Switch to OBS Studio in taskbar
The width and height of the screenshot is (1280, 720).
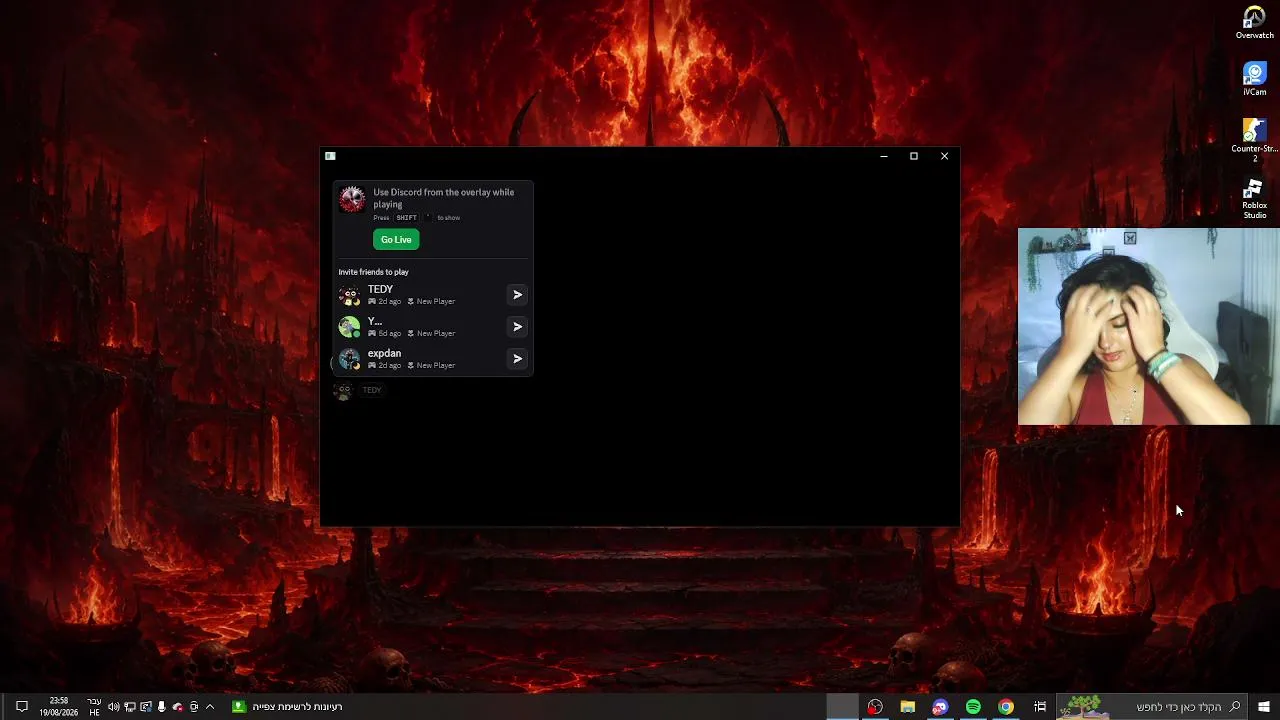875,707
